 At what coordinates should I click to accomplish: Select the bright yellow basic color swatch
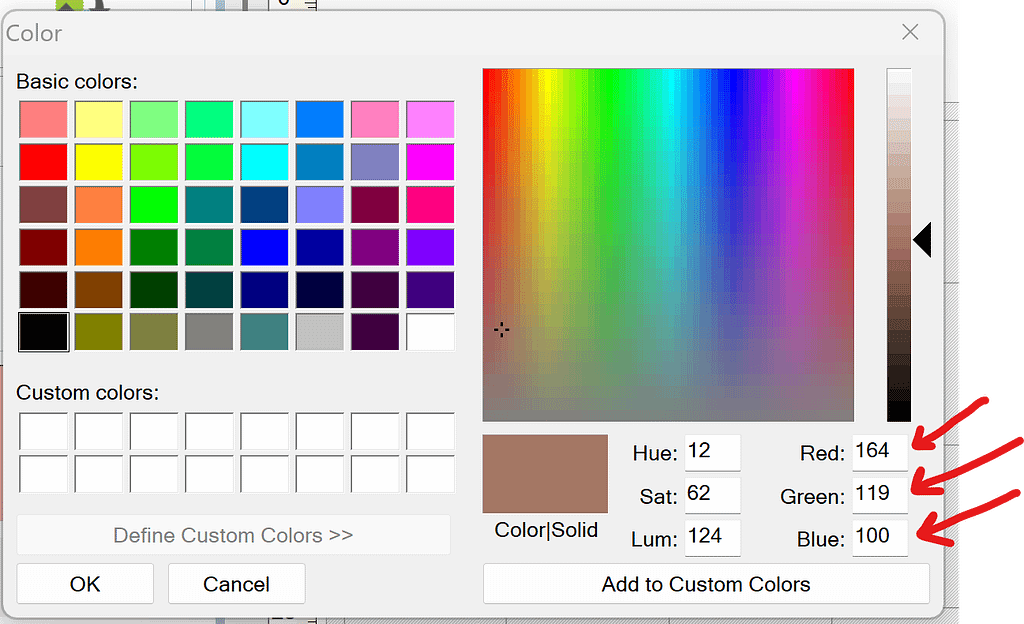click(98, 162)
